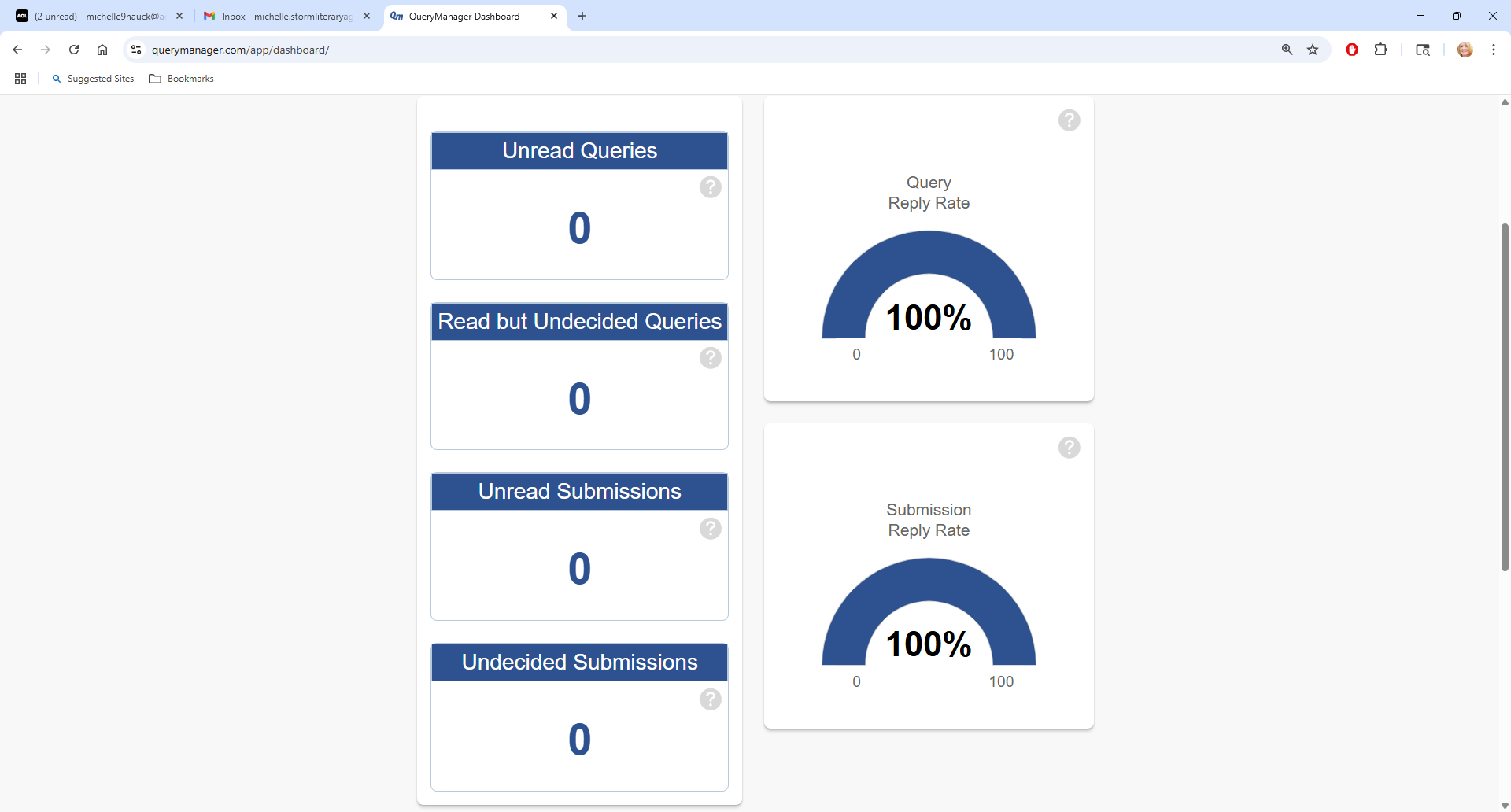
Task: Bookmark this page with the star icon
Action: click(1313, 50)
